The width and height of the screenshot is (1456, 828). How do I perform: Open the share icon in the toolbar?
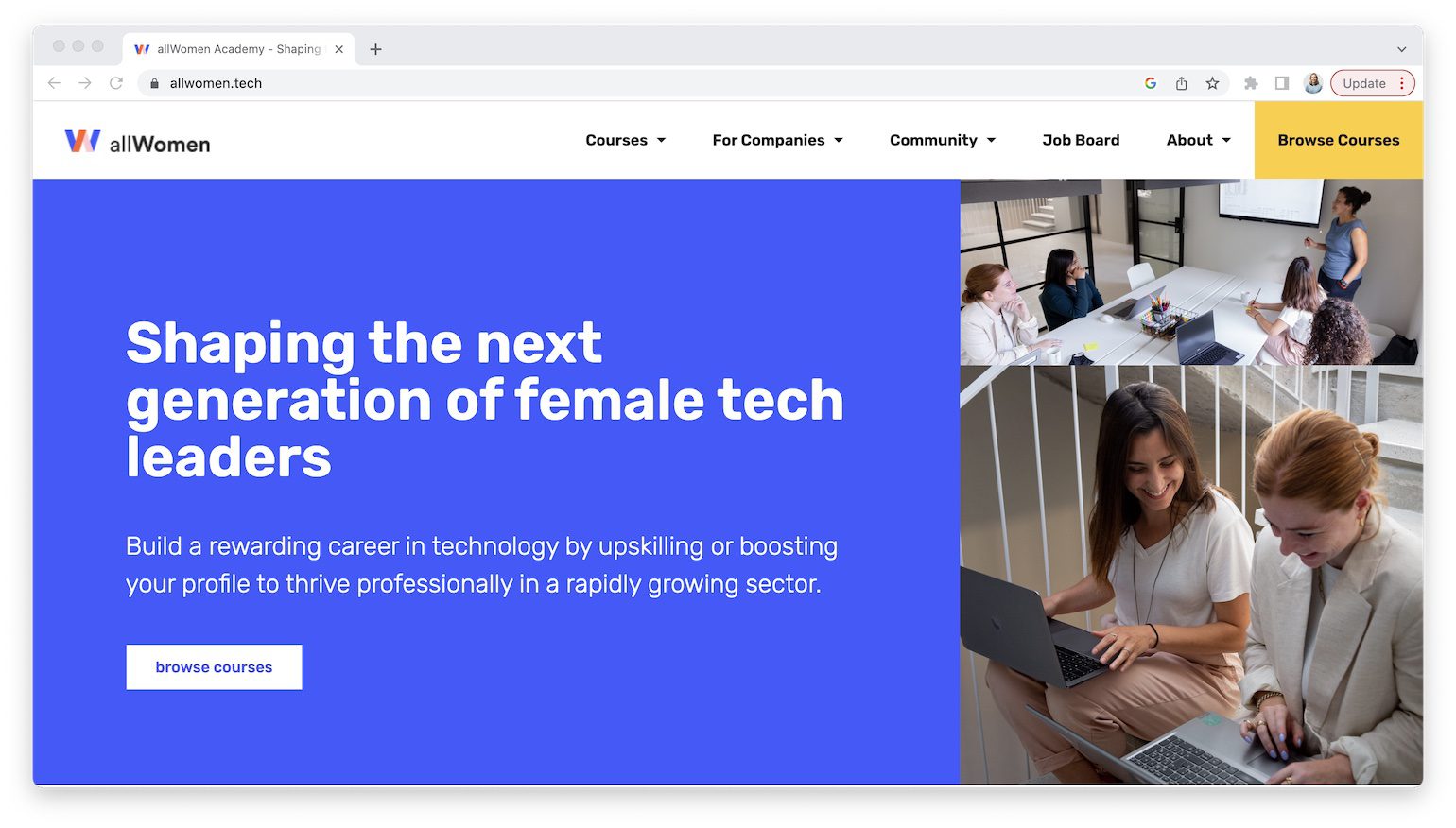pyautogui.click(x=1181, y=83)
